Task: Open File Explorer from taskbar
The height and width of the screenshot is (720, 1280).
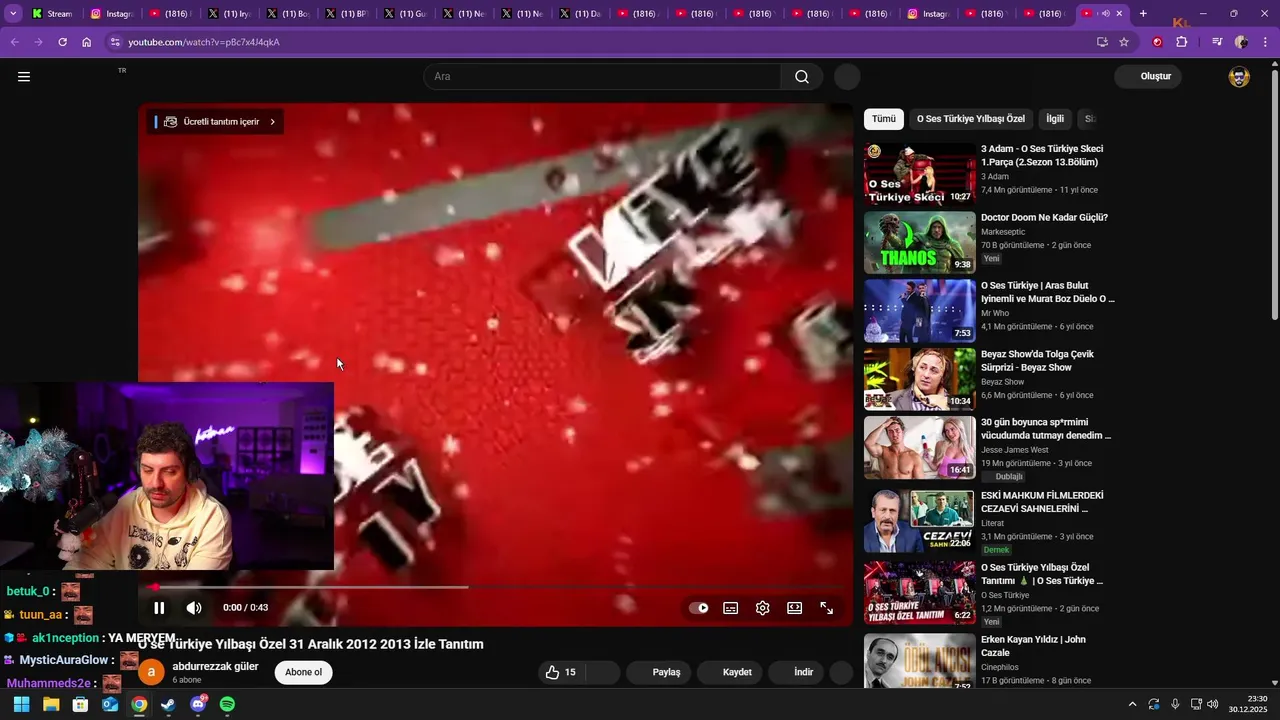Action: tap(51, 704)
